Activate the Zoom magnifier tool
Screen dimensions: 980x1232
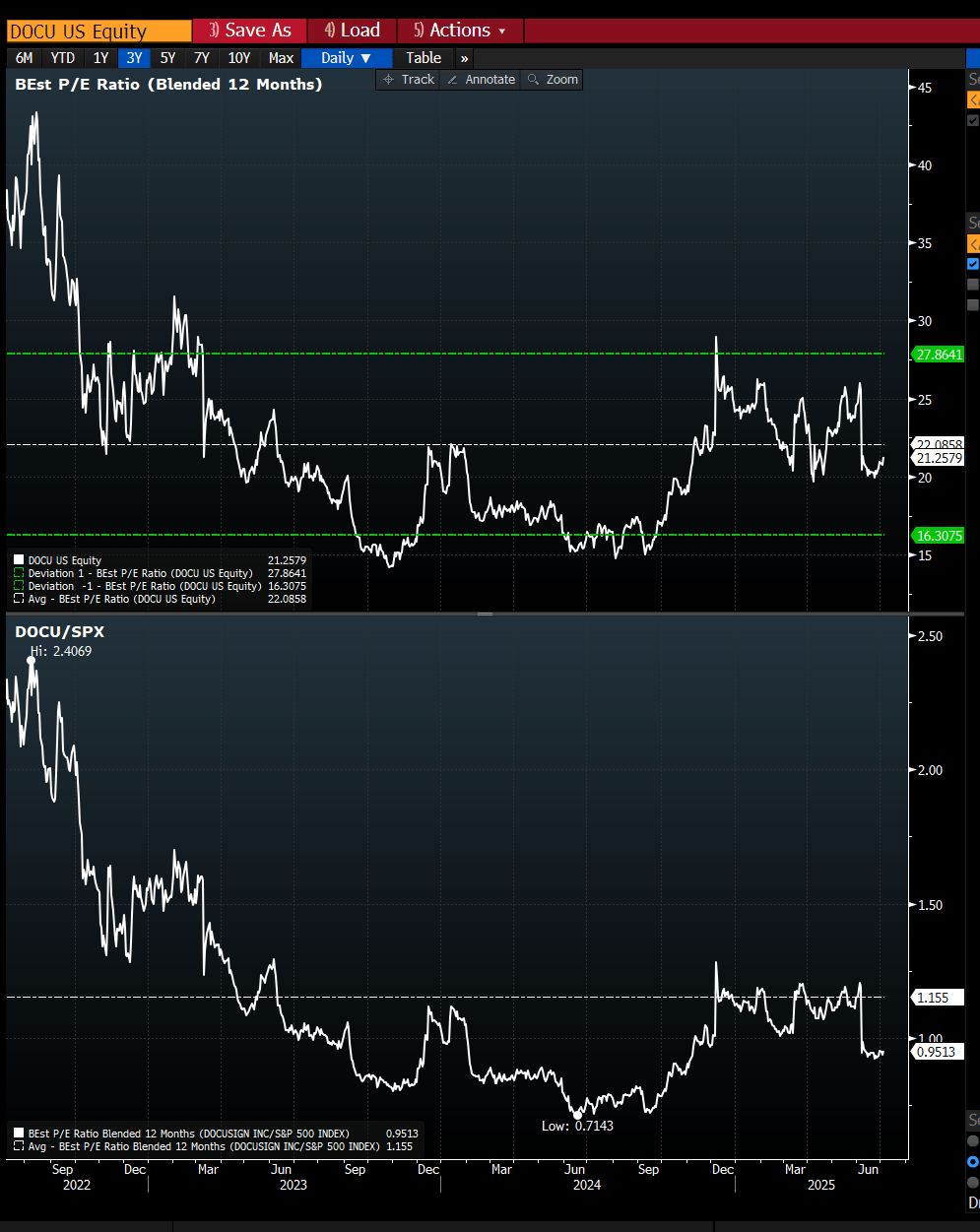point(552,79)
